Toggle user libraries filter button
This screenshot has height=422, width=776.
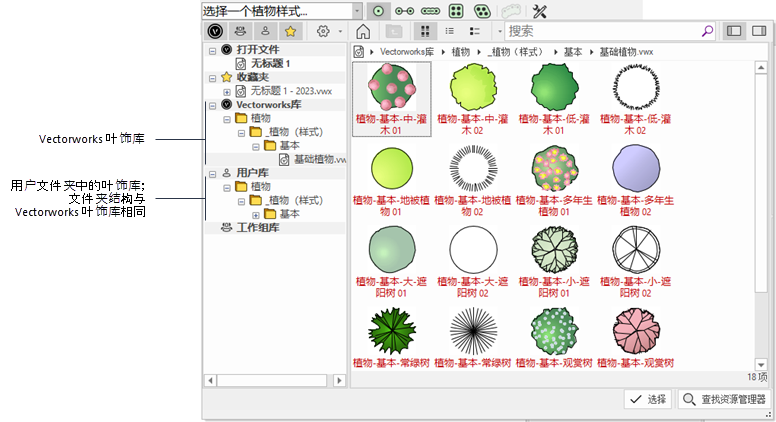(x=265, y=31)
